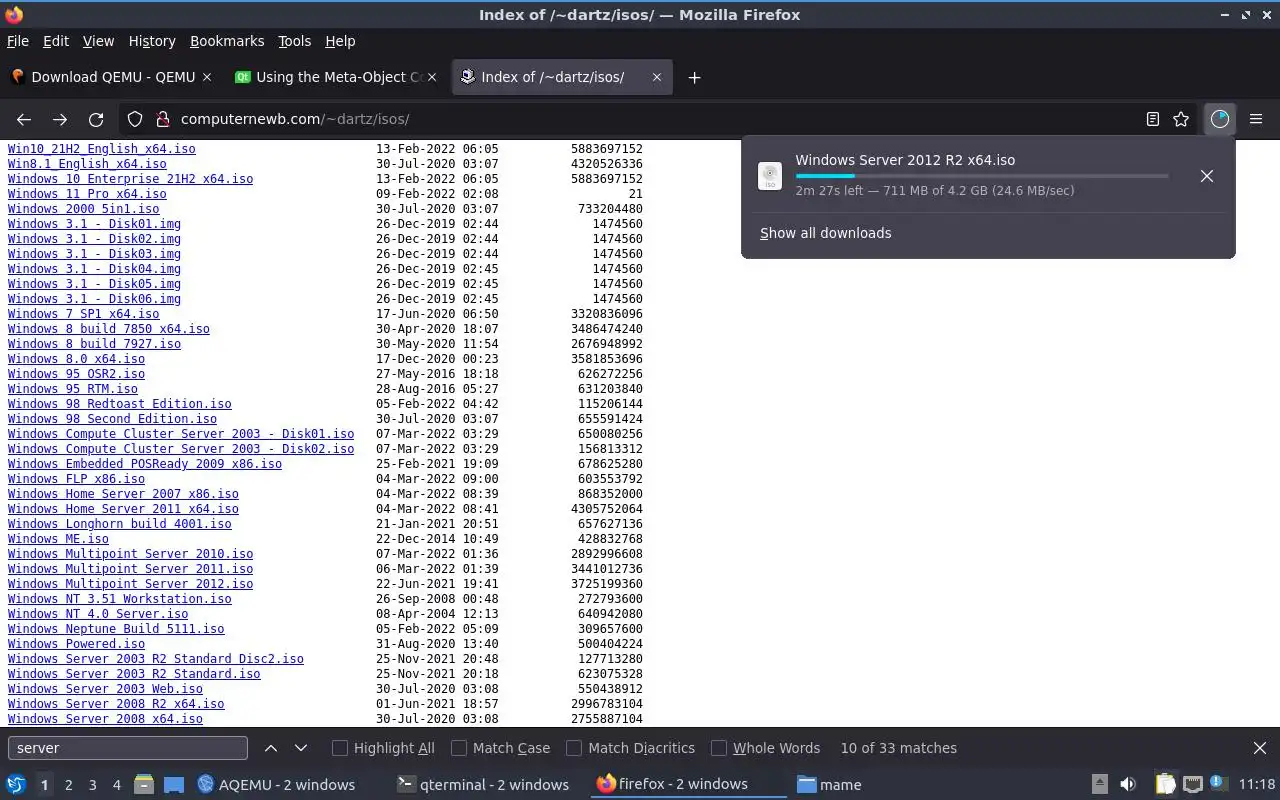Image resolution: width=1280 pixels, height=800 pixels.
Task: Close the Download QEMU tab
Action: pyautogui.click(x=208, y=77)
